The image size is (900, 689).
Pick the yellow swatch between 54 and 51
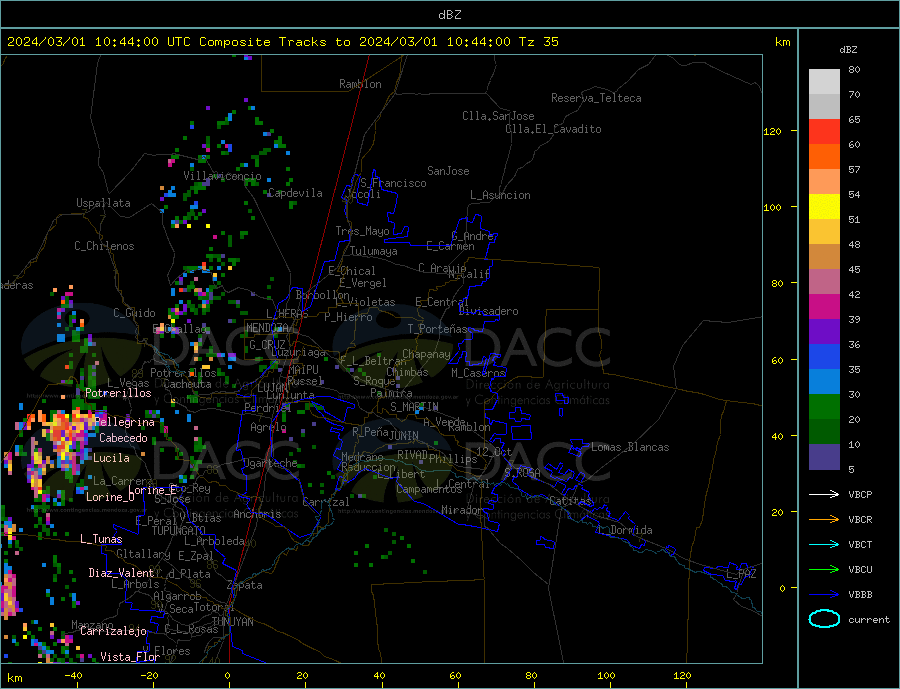coord(824,207)
